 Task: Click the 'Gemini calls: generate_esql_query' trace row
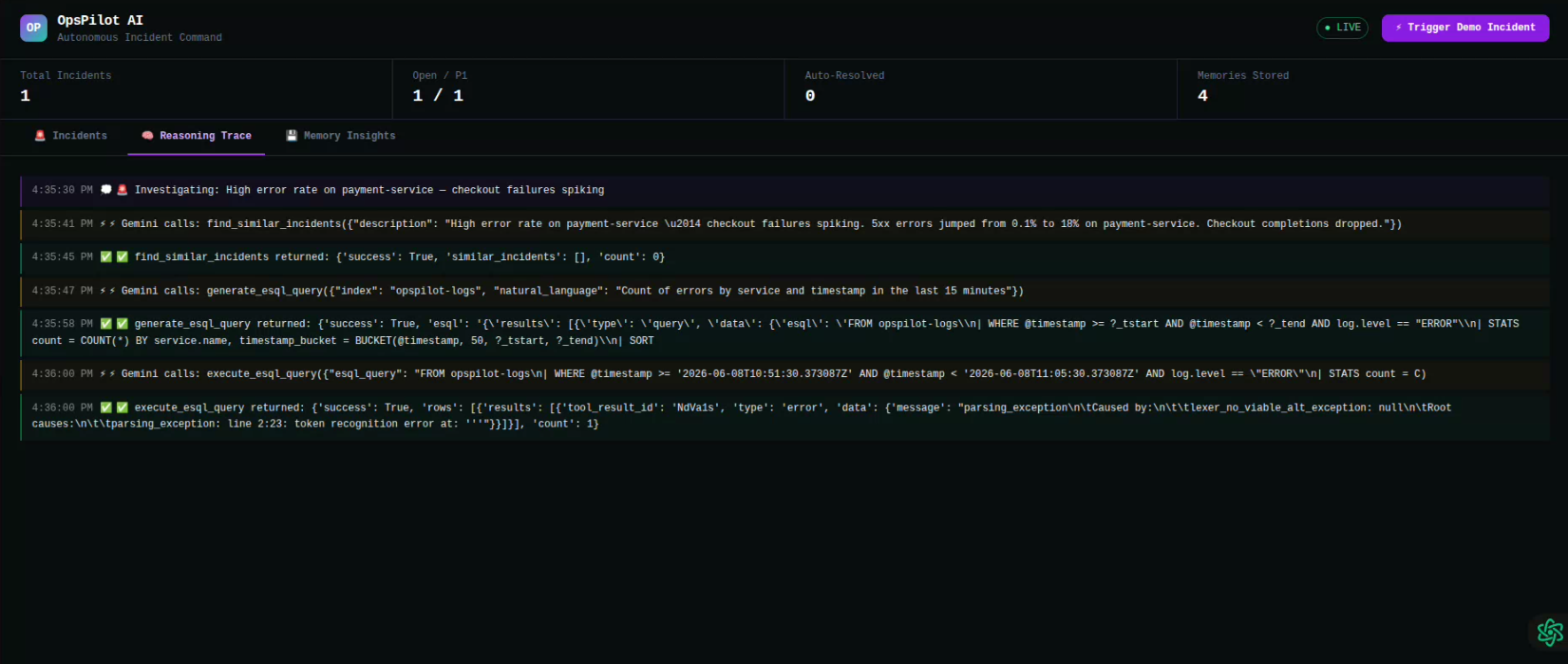click(784, 291)
